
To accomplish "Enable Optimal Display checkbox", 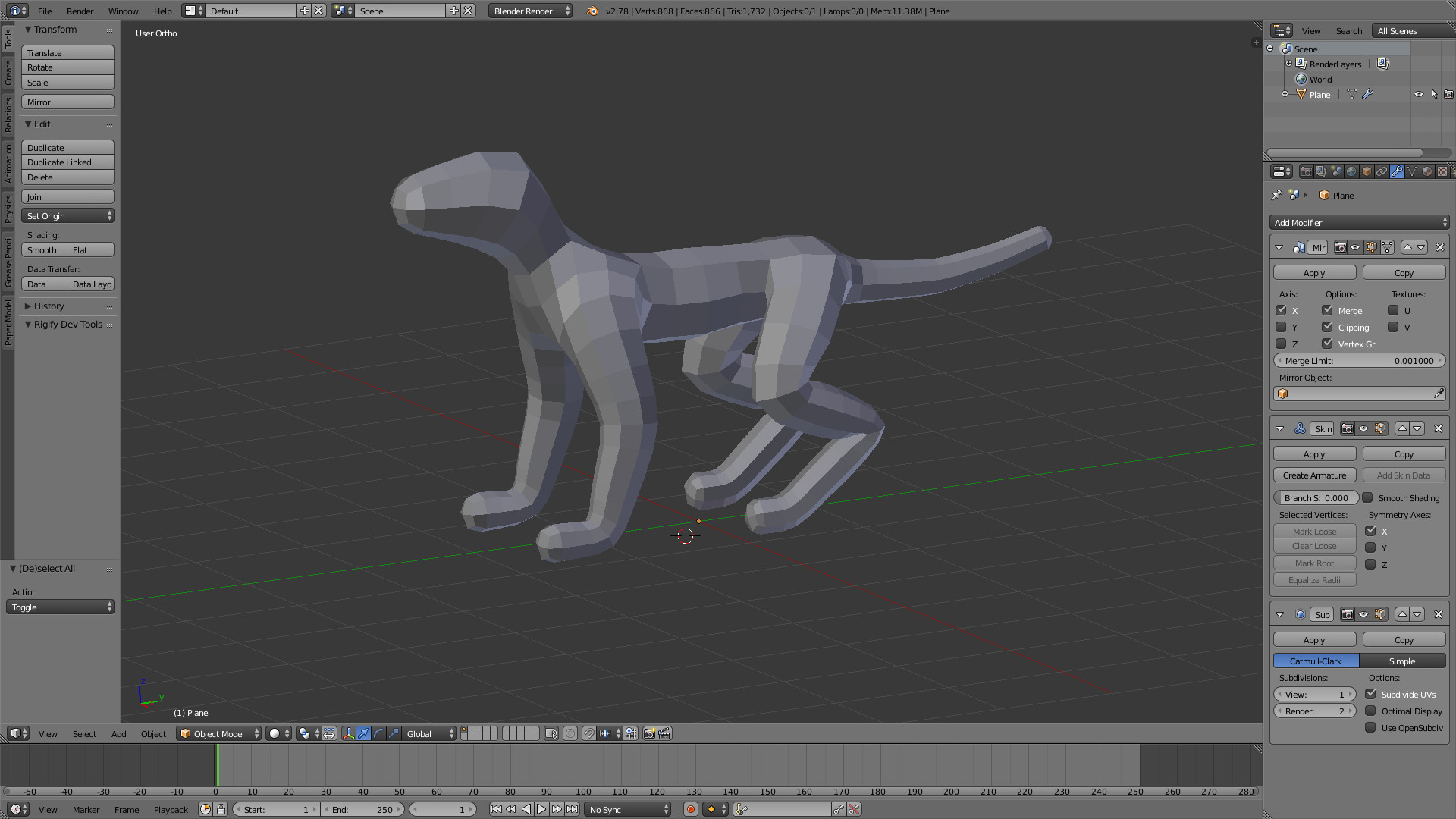I will [1370, 711].
